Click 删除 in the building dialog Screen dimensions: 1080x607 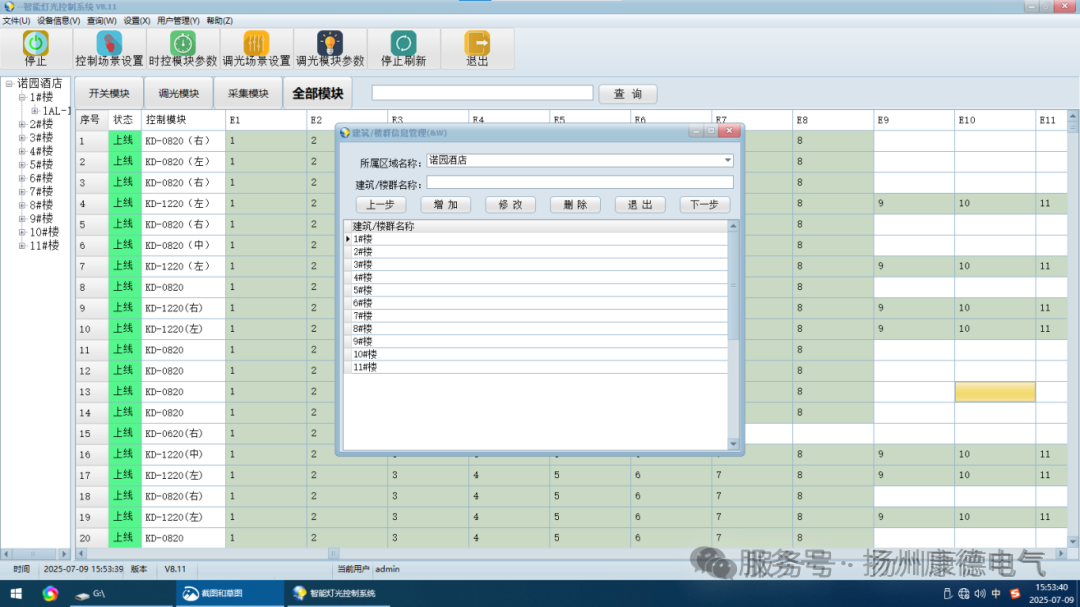click(x=575, y=204)
